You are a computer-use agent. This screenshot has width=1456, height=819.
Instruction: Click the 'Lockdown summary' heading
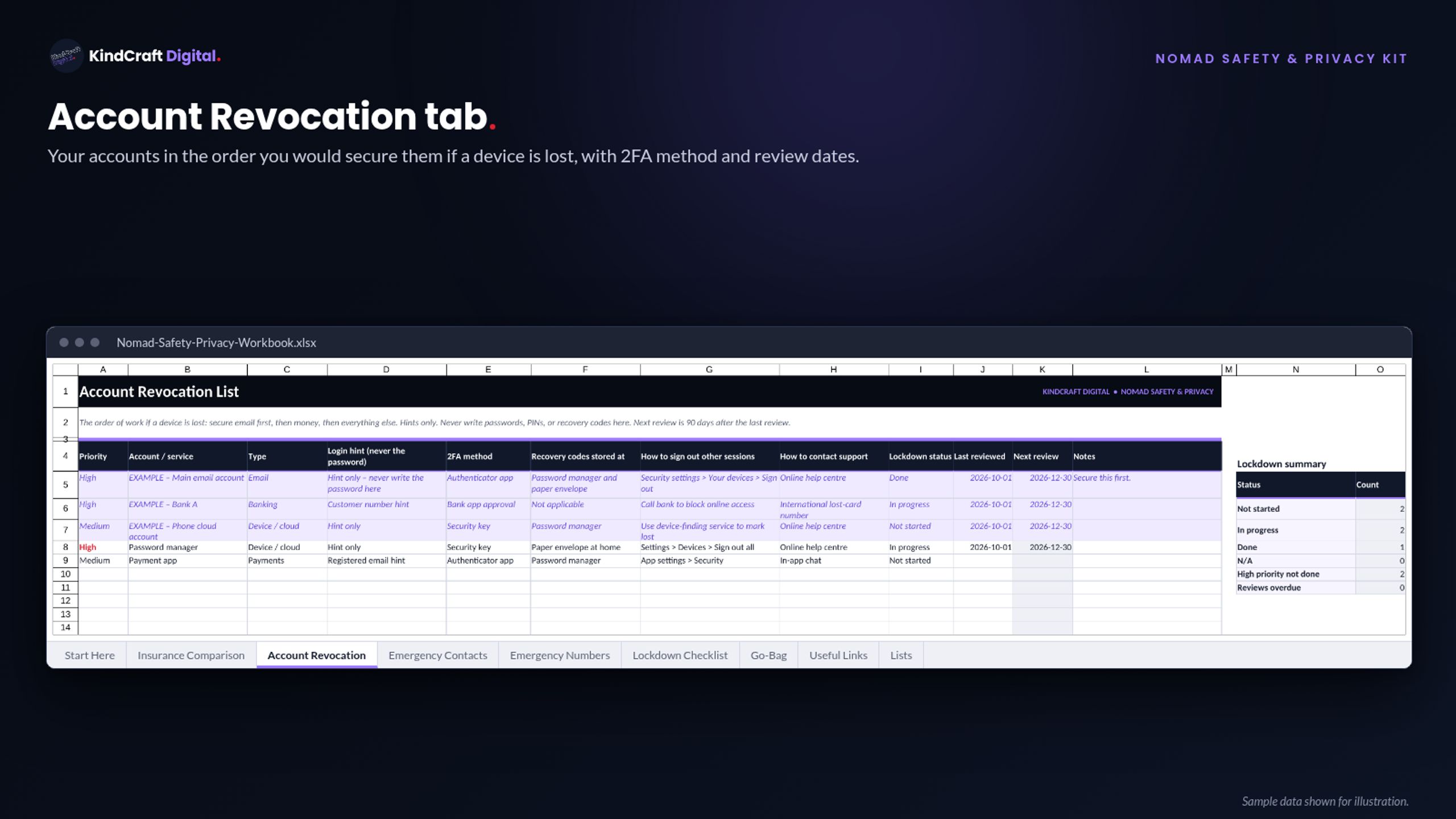click(1281, 464)
